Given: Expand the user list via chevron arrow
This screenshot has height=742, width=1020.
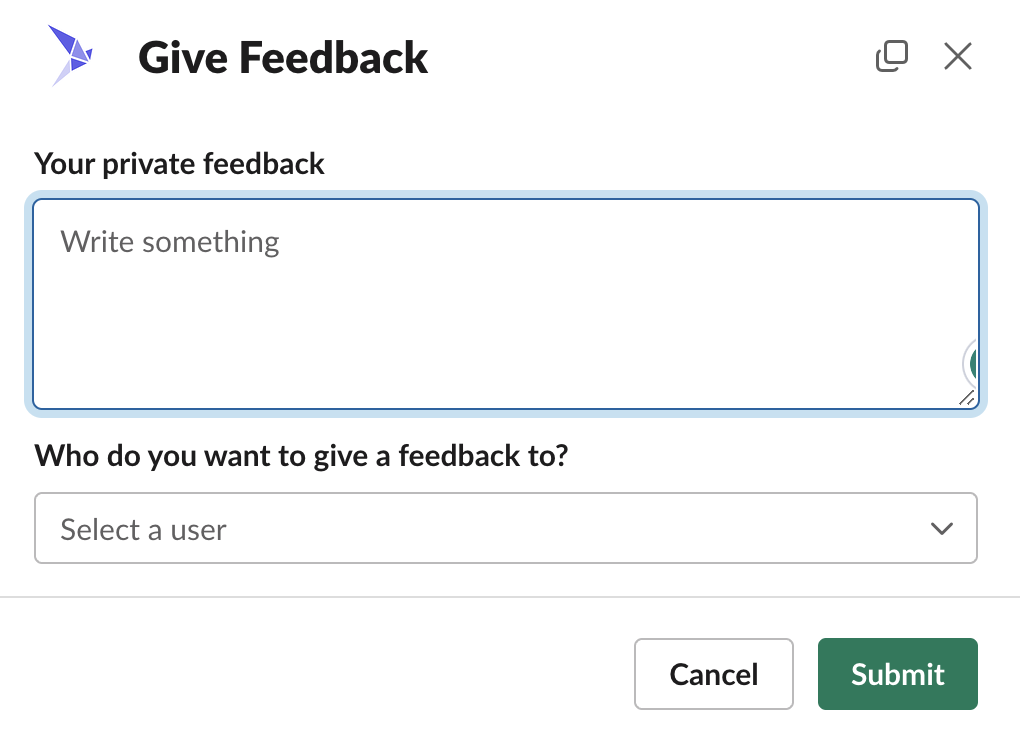Looking at the screenshot, I should [941, 528].
